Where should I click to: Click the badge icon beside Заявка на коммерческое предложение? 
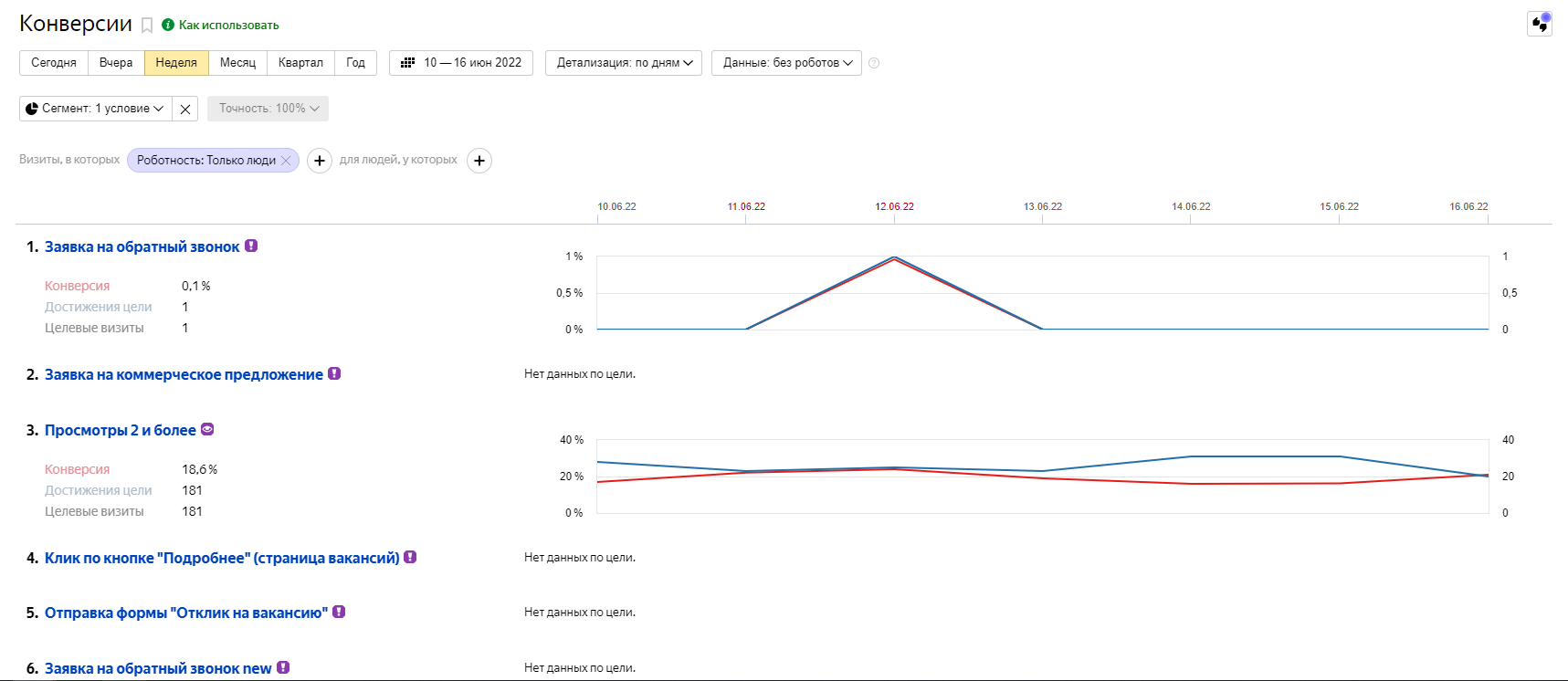pyautogui.click(x=334, y=373)
